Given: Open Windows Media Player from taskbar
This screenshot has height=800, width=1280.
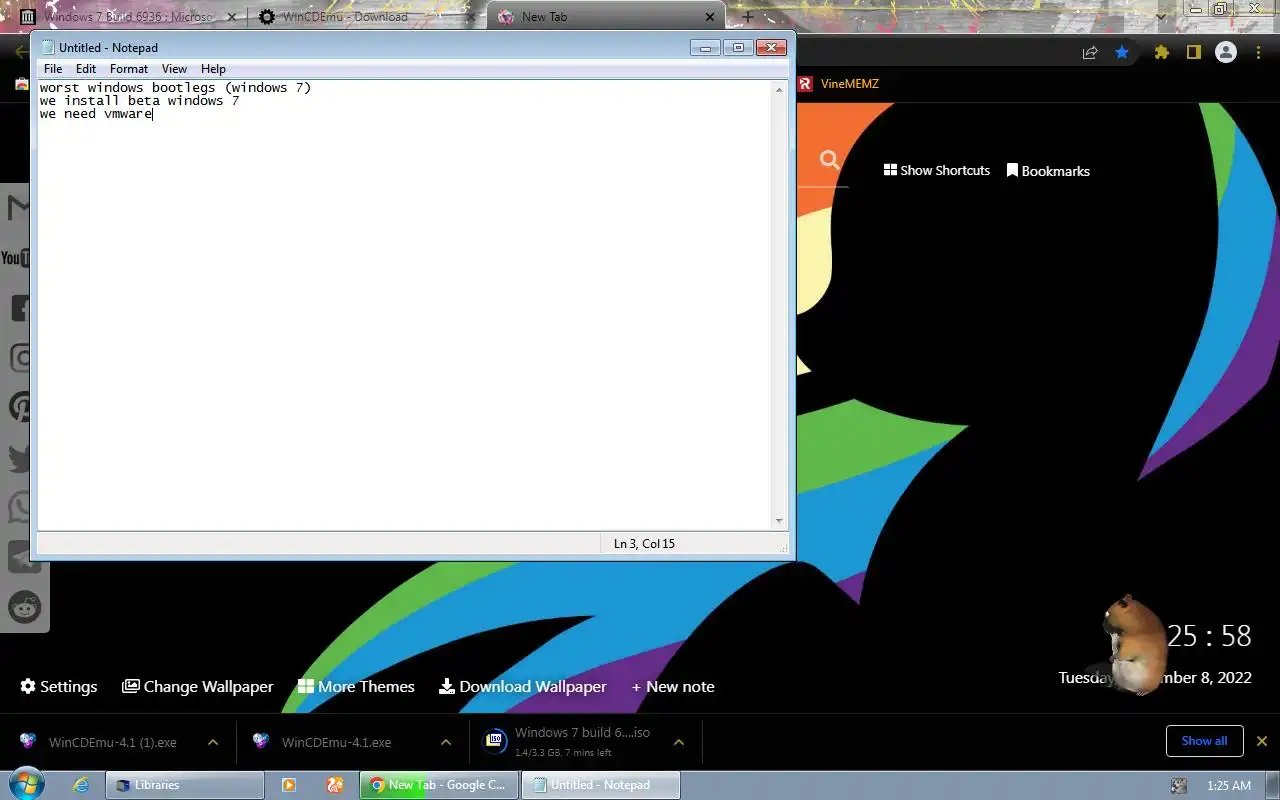Looking at the screenshot, I should pos(288,785).
